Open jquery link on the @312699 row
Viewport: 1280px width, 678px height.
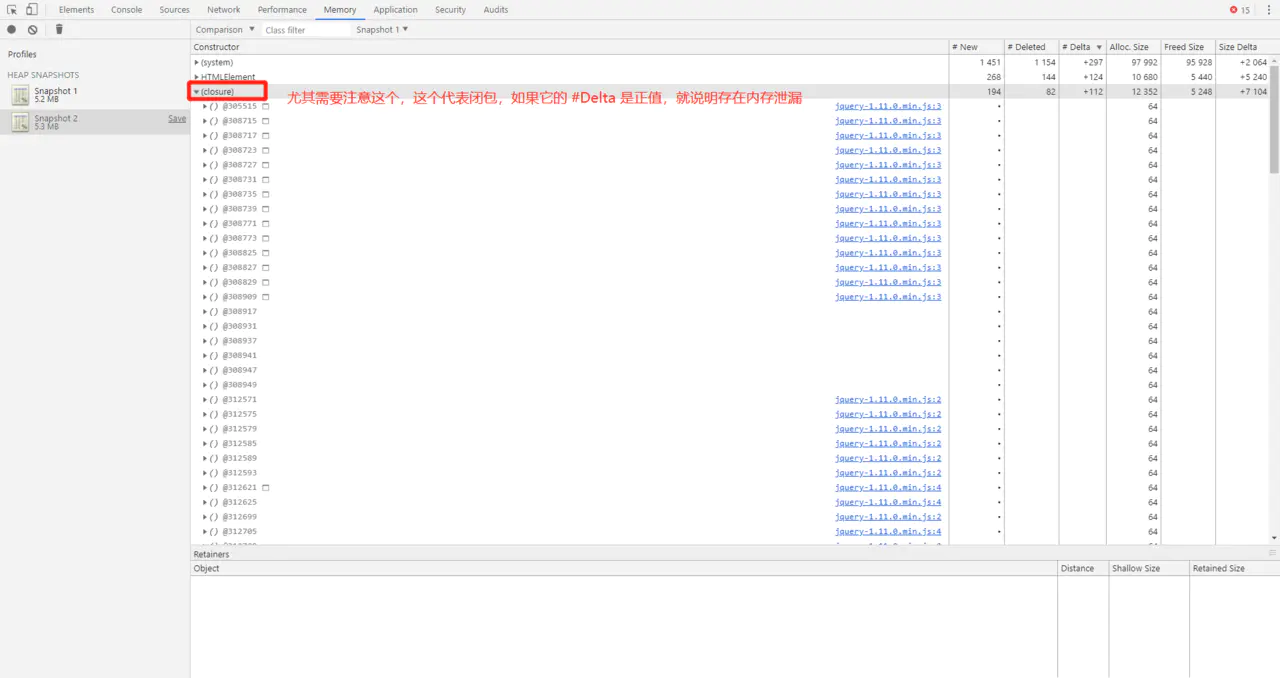888,517
